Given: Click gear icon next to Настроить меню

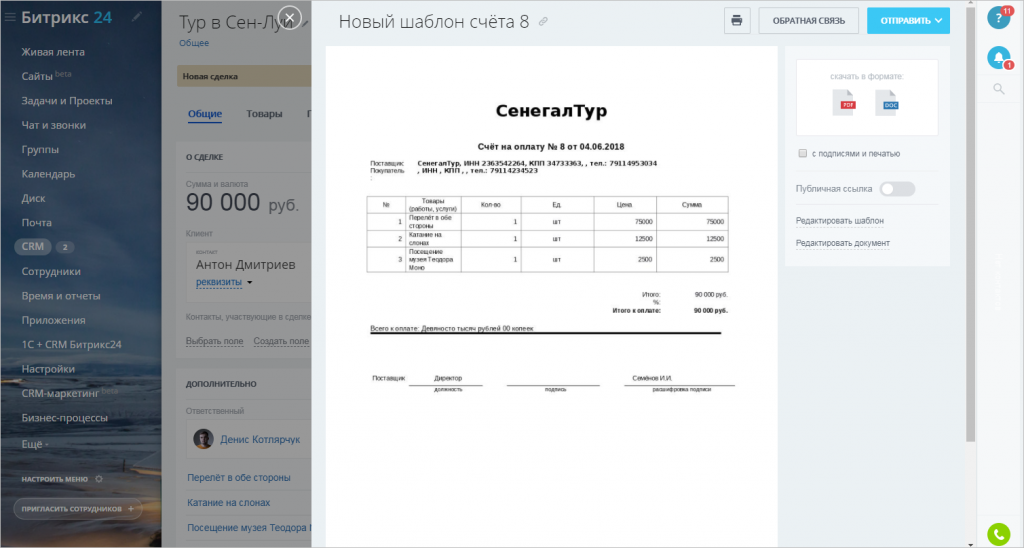Looking at the screenshot, I should 99,479.
